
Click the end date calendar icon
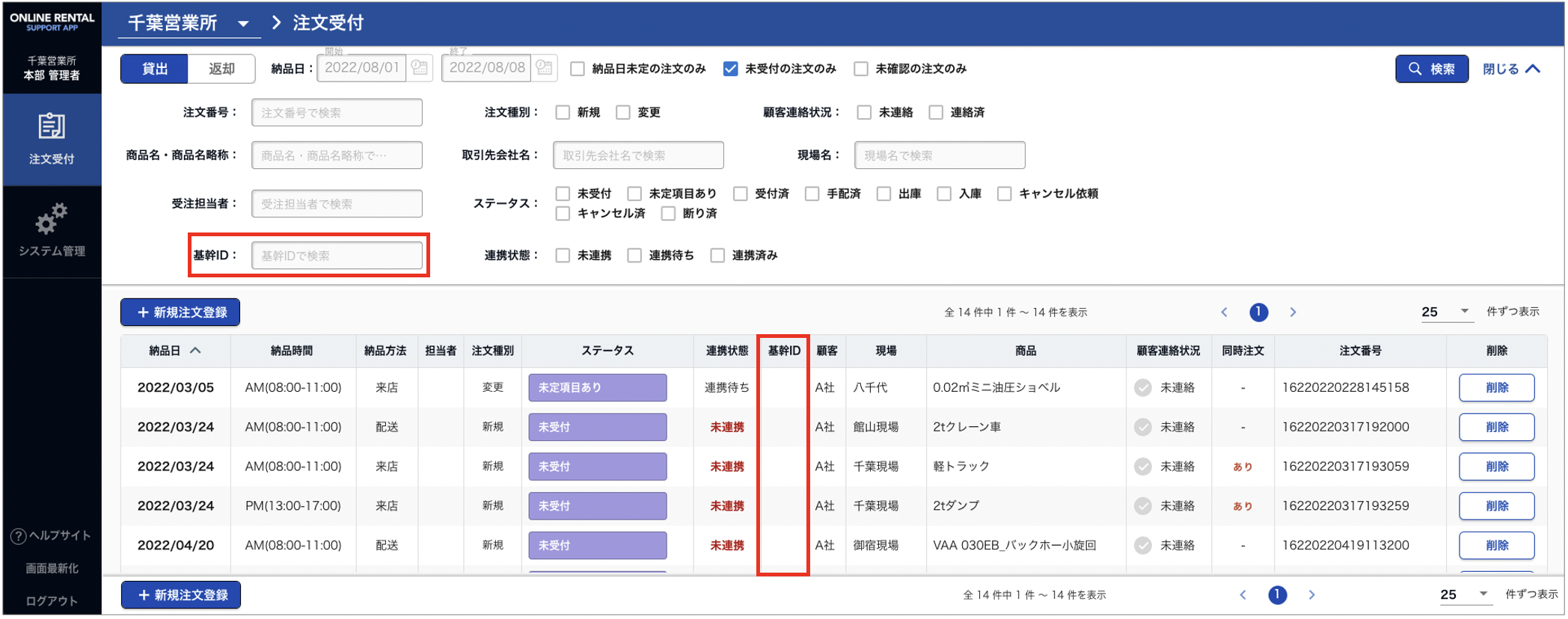[x=545, y=68]
